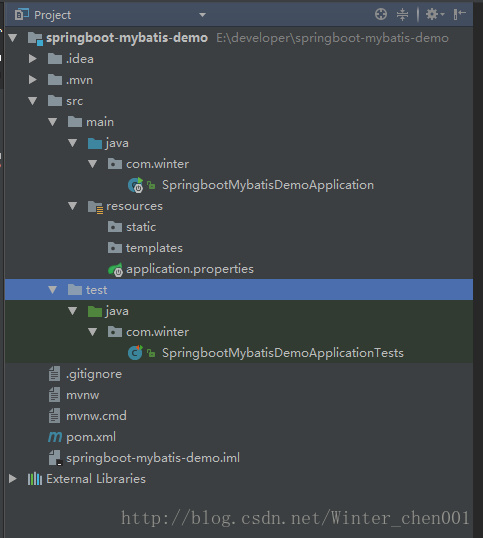Screen dimensions: 483x538
Task: Click the scroll from source target icon
Action: 381,14
